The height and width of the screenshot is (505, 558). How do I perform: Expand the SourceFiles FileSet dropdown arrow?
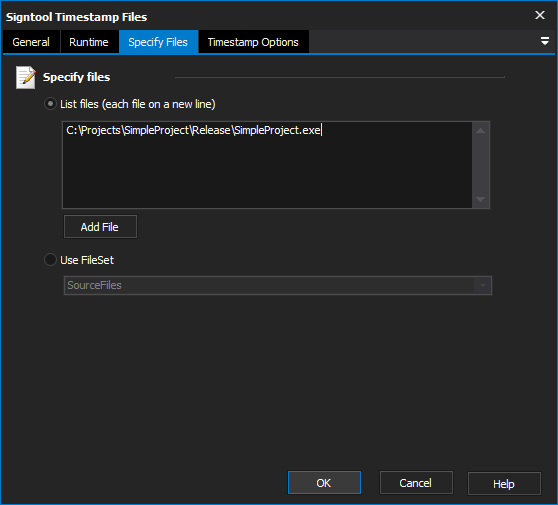tap(483, 285)
